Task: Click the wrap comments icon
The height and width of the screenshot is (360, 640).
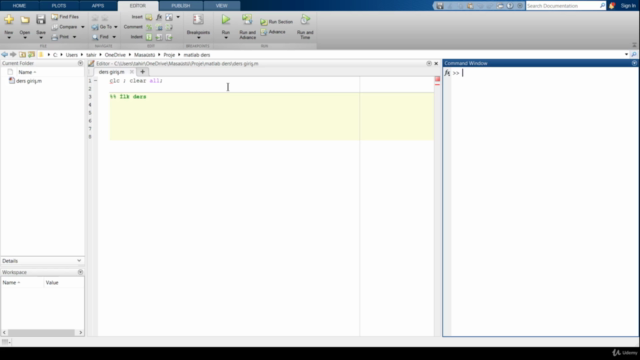Action: click(169, 27)
